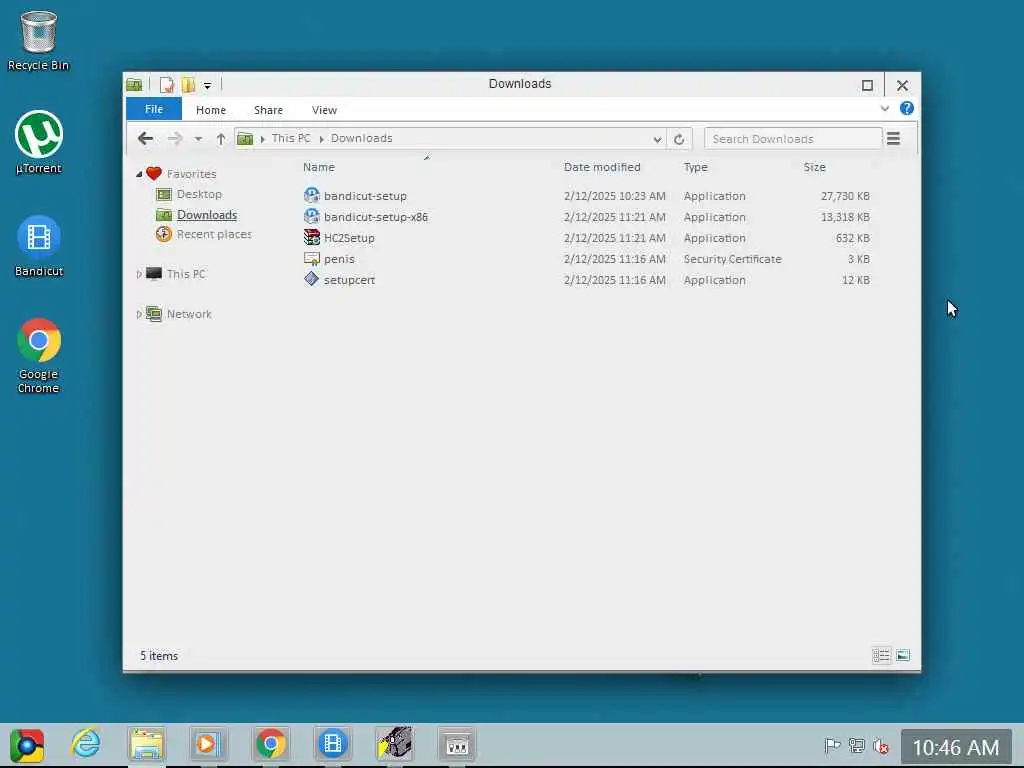
Task: Click the muted volume tray icon
Action: pyautogui.click(x=881, y=745)
